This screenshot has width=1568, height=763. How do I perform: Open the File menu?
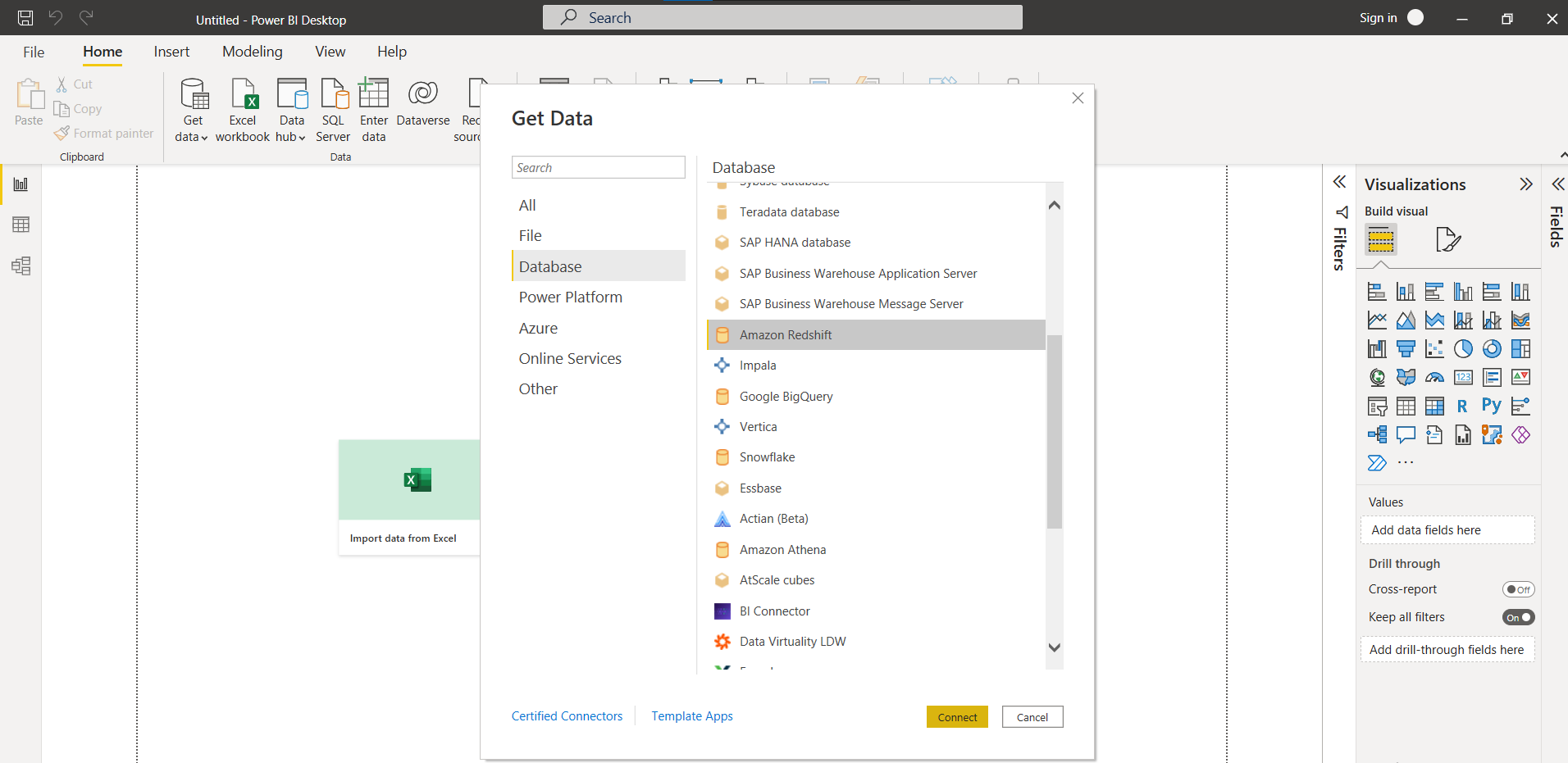34,52
